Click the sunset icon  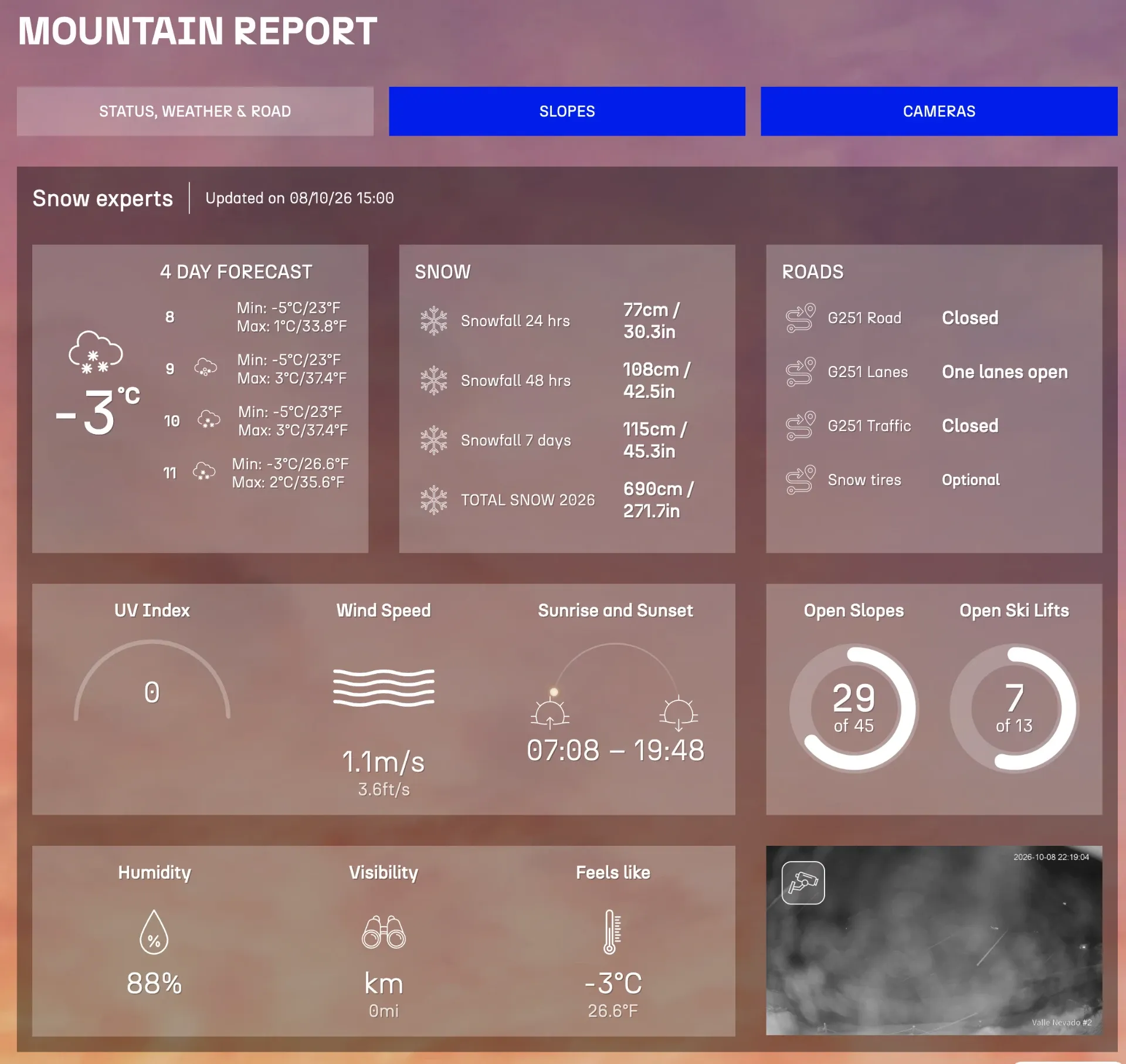[x=679, y=714]
